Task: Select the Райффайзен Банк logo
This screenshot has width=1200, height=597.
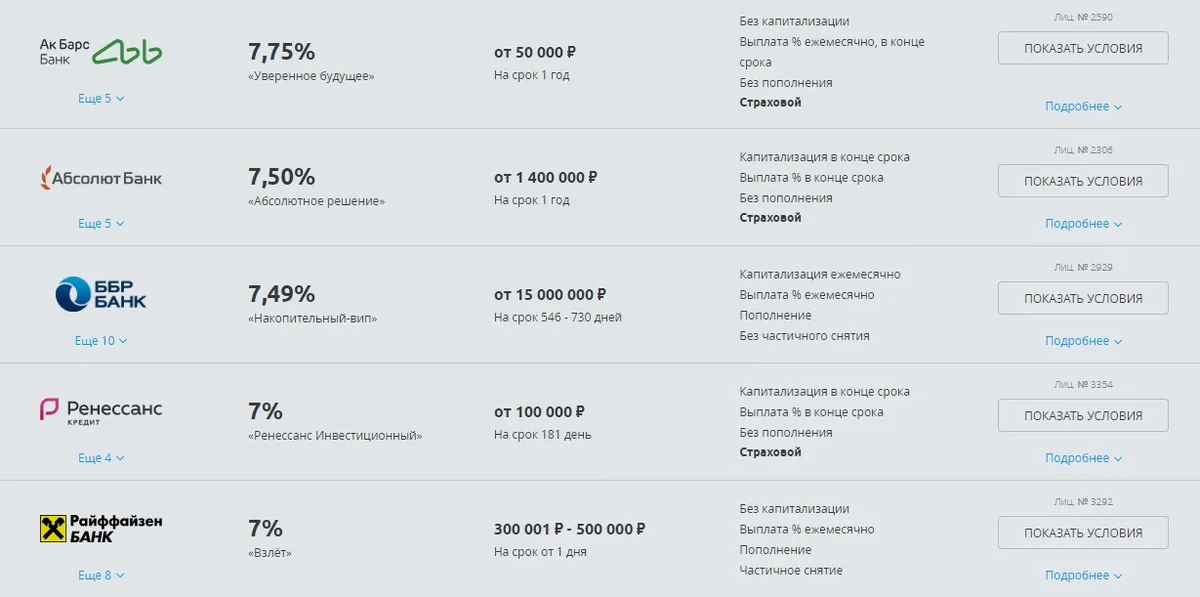Action: 100,530
